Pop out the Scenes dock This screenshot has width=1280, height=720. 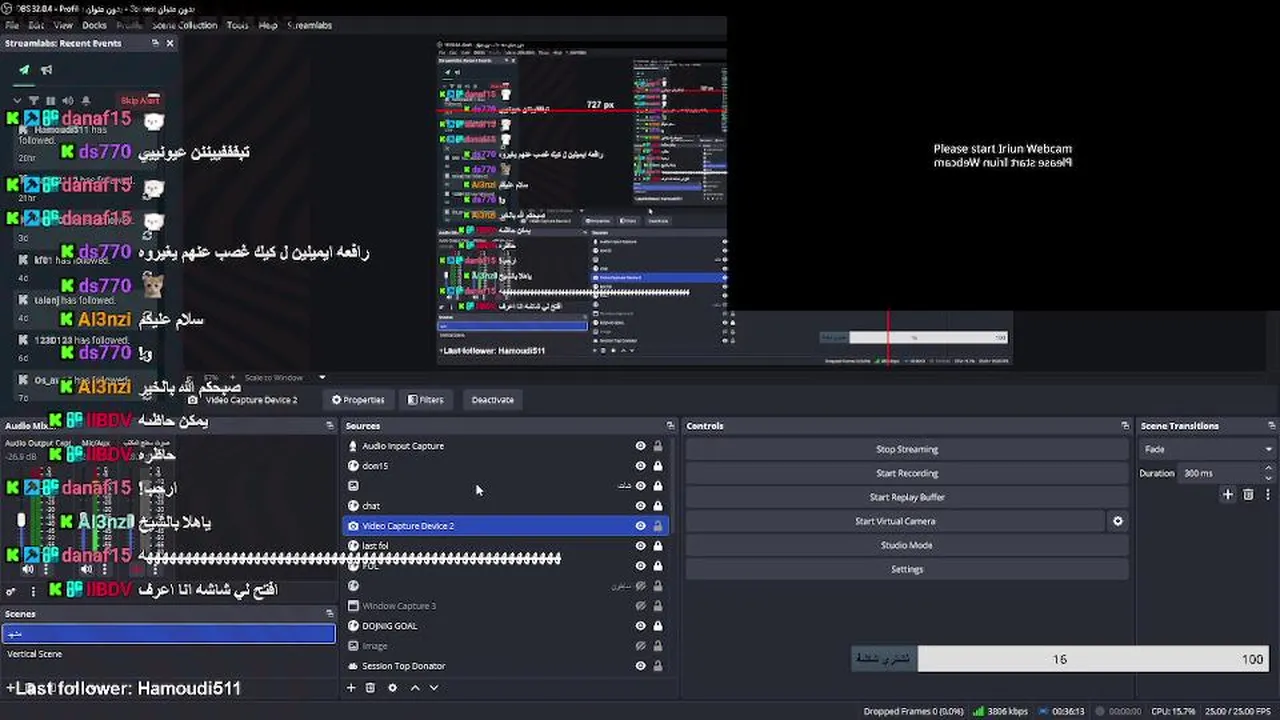click(330, 614)
